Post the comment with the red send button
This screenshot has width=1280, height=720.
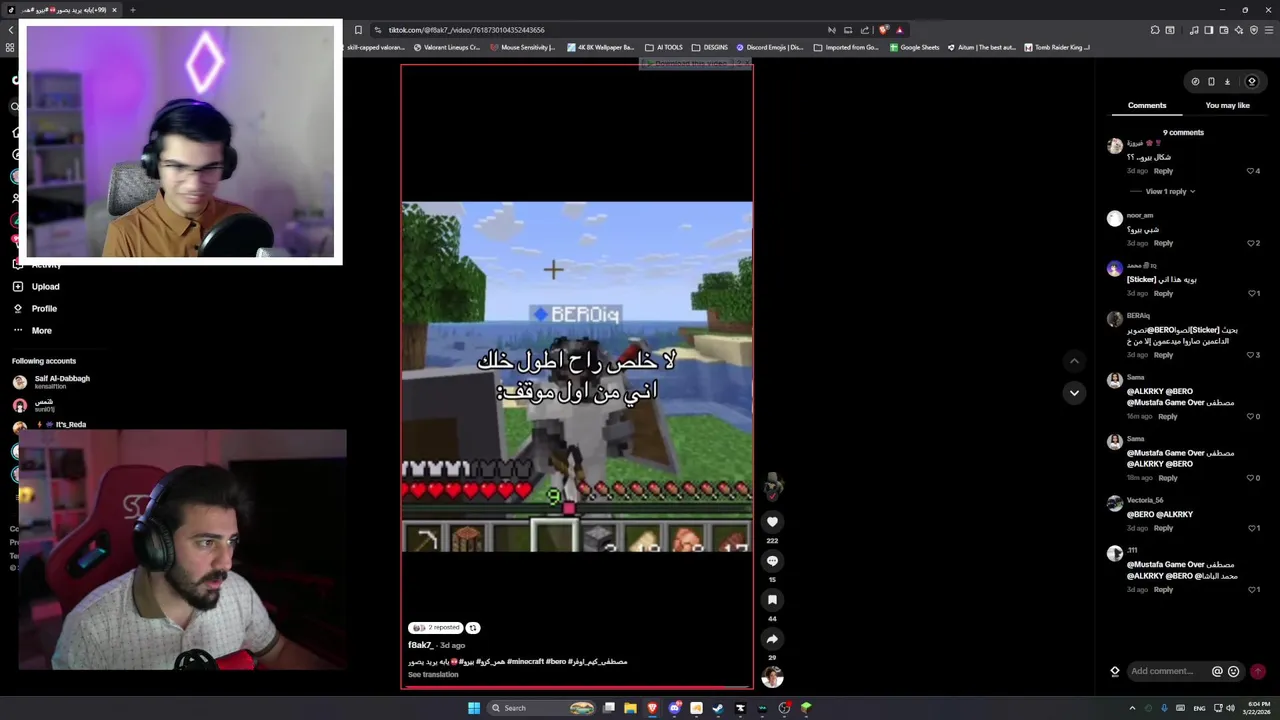1258,672
